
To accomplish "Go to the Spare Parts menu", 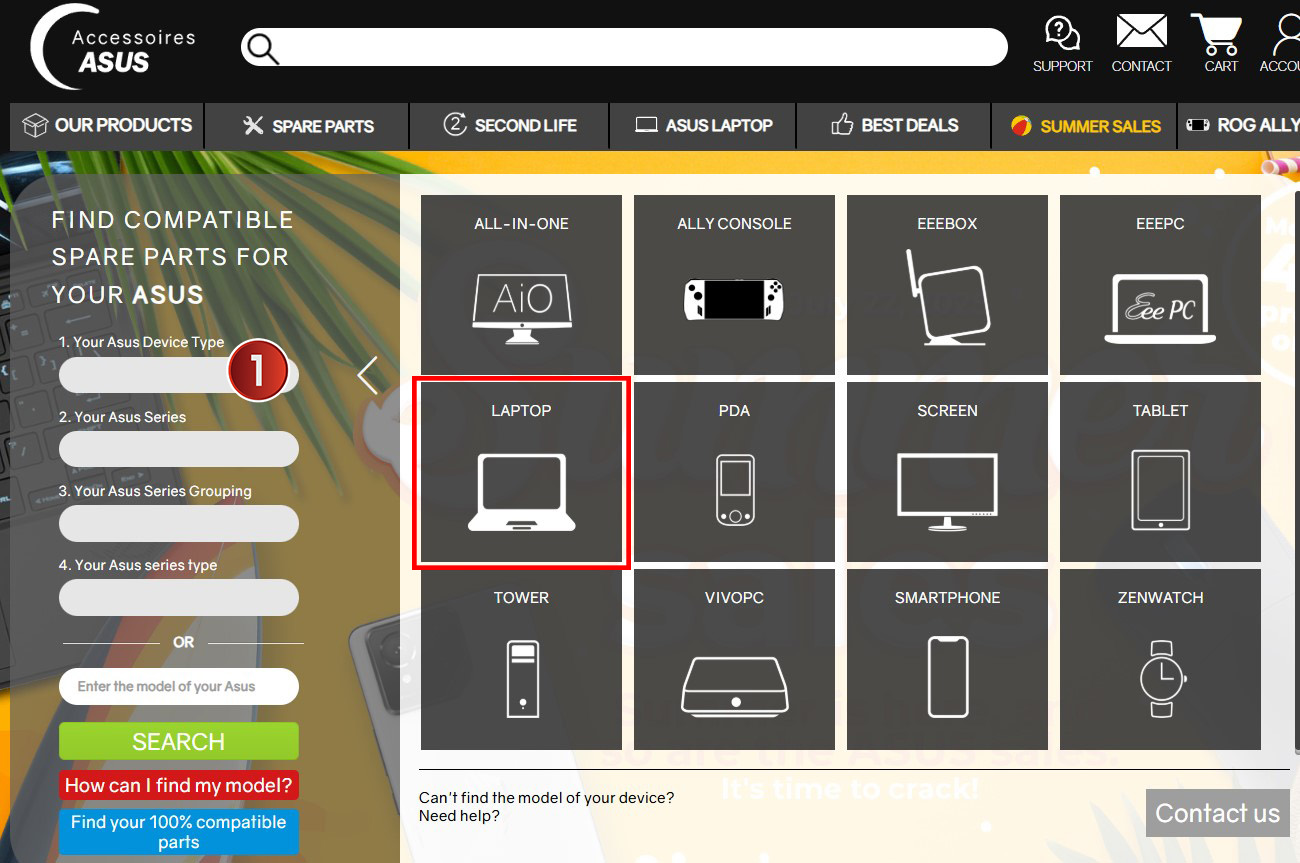I will pos(308,126).
